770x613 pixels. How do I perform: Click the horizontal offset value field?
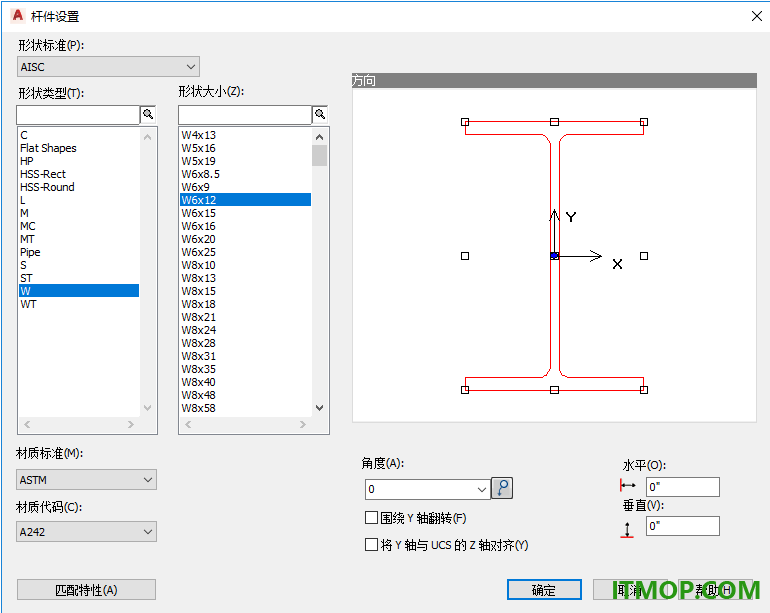point(683,487)
